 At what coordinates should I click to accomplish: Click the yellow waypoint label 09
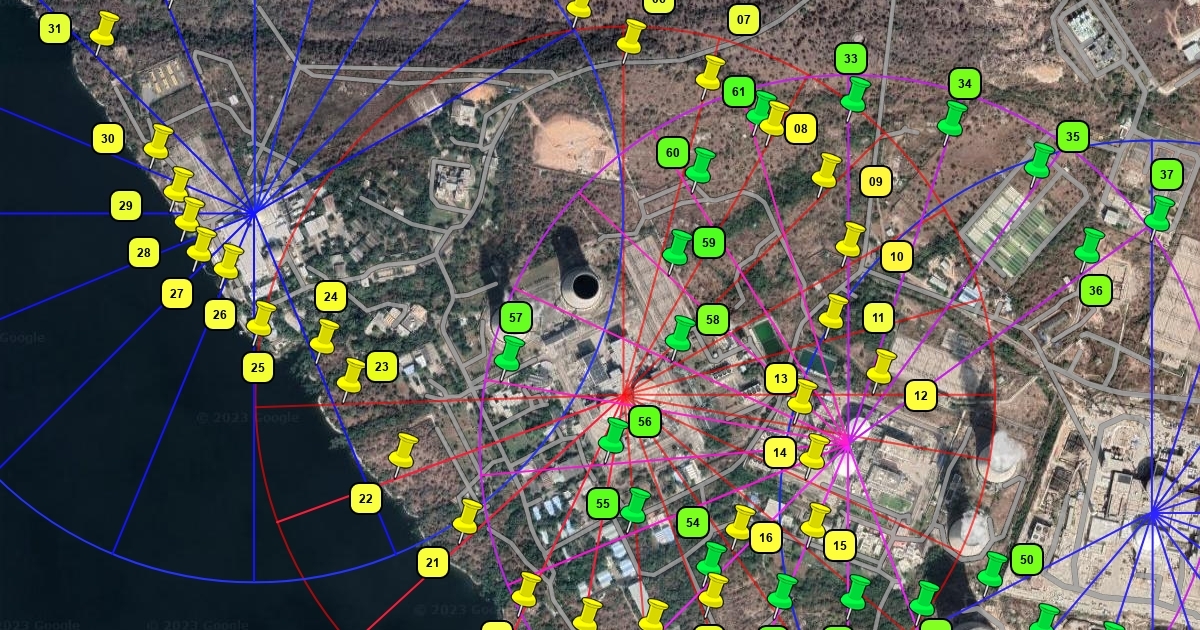point(876,181)
